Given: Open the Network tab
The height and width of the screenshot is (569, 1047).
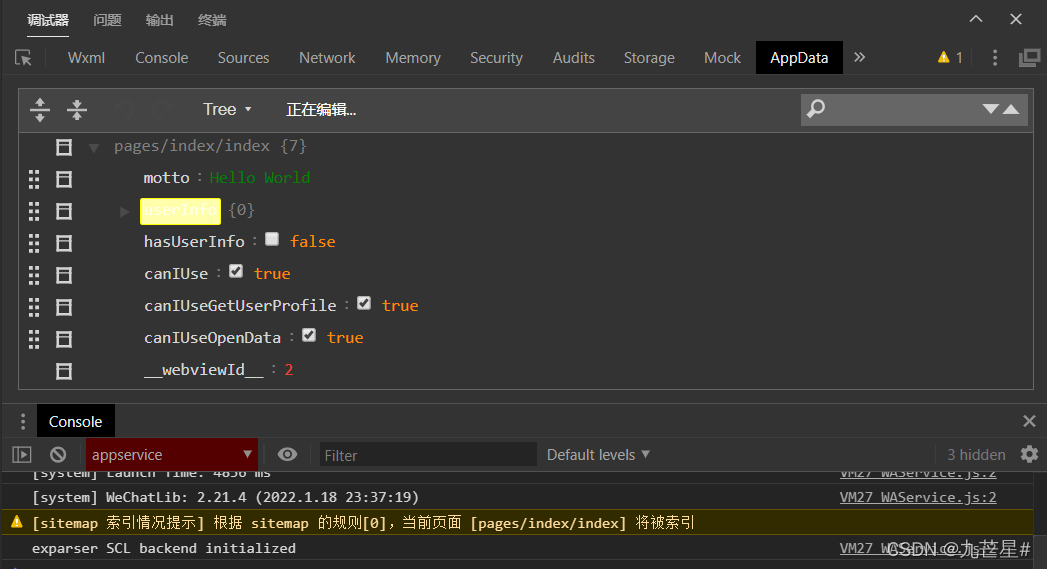Looking at the screenshot, I should [x=327, y=58].
